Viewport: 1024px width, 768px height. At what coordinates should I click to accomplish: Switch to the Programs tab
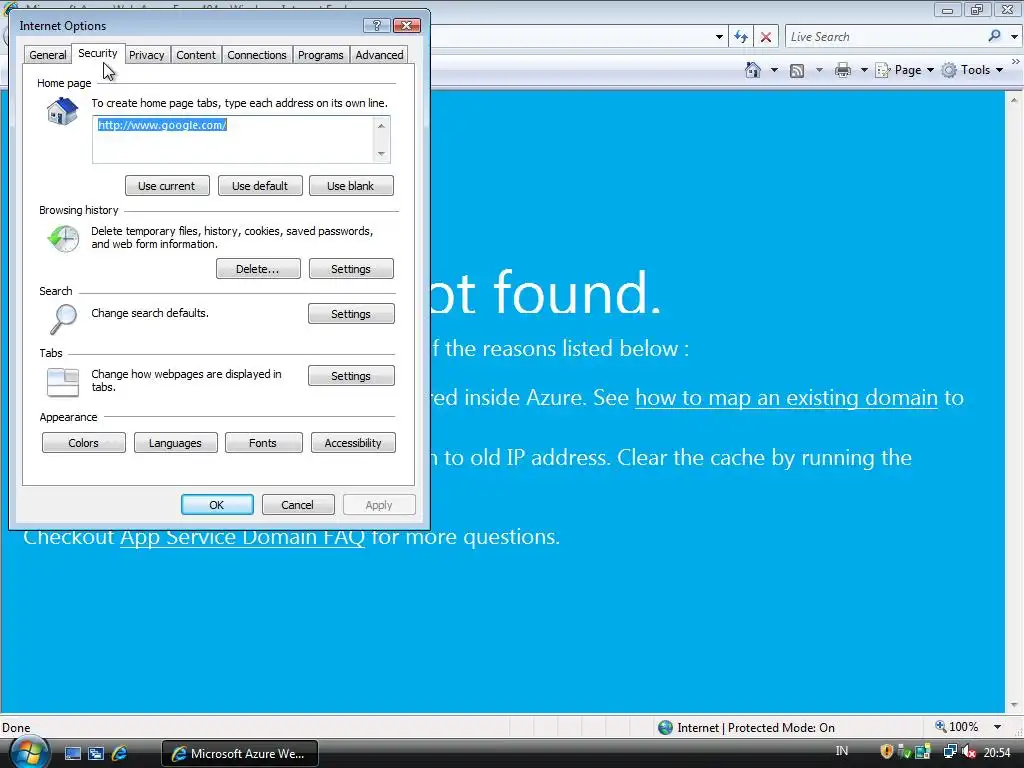(321, 55)
